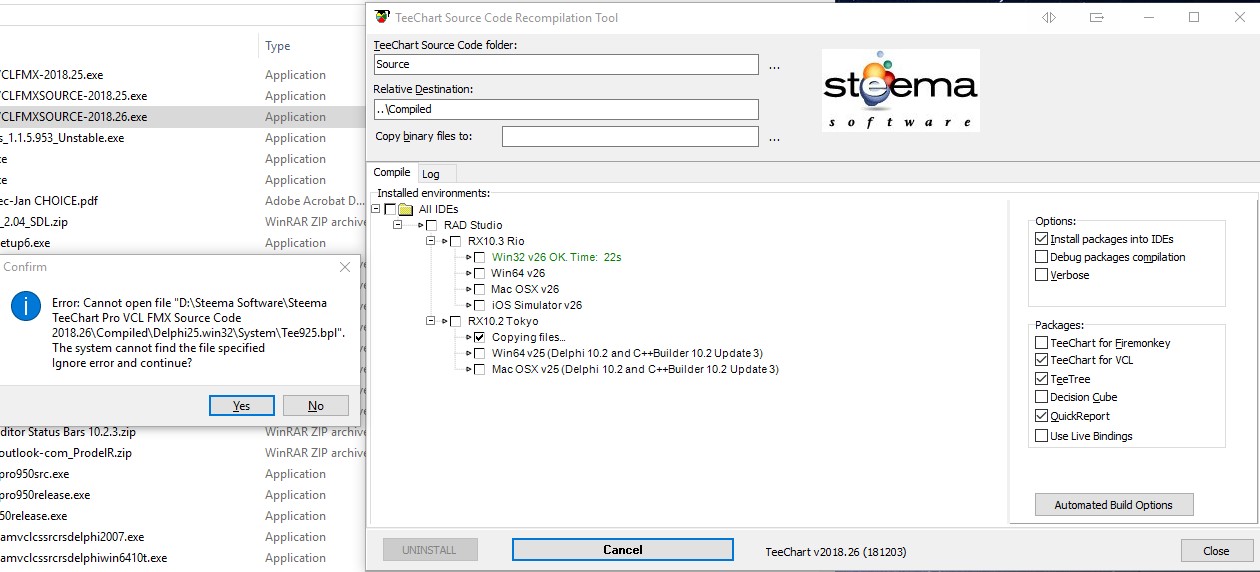Maximize the TeeChart Recompilation Tool window
1260x572 pixels.
point(1194,17)
